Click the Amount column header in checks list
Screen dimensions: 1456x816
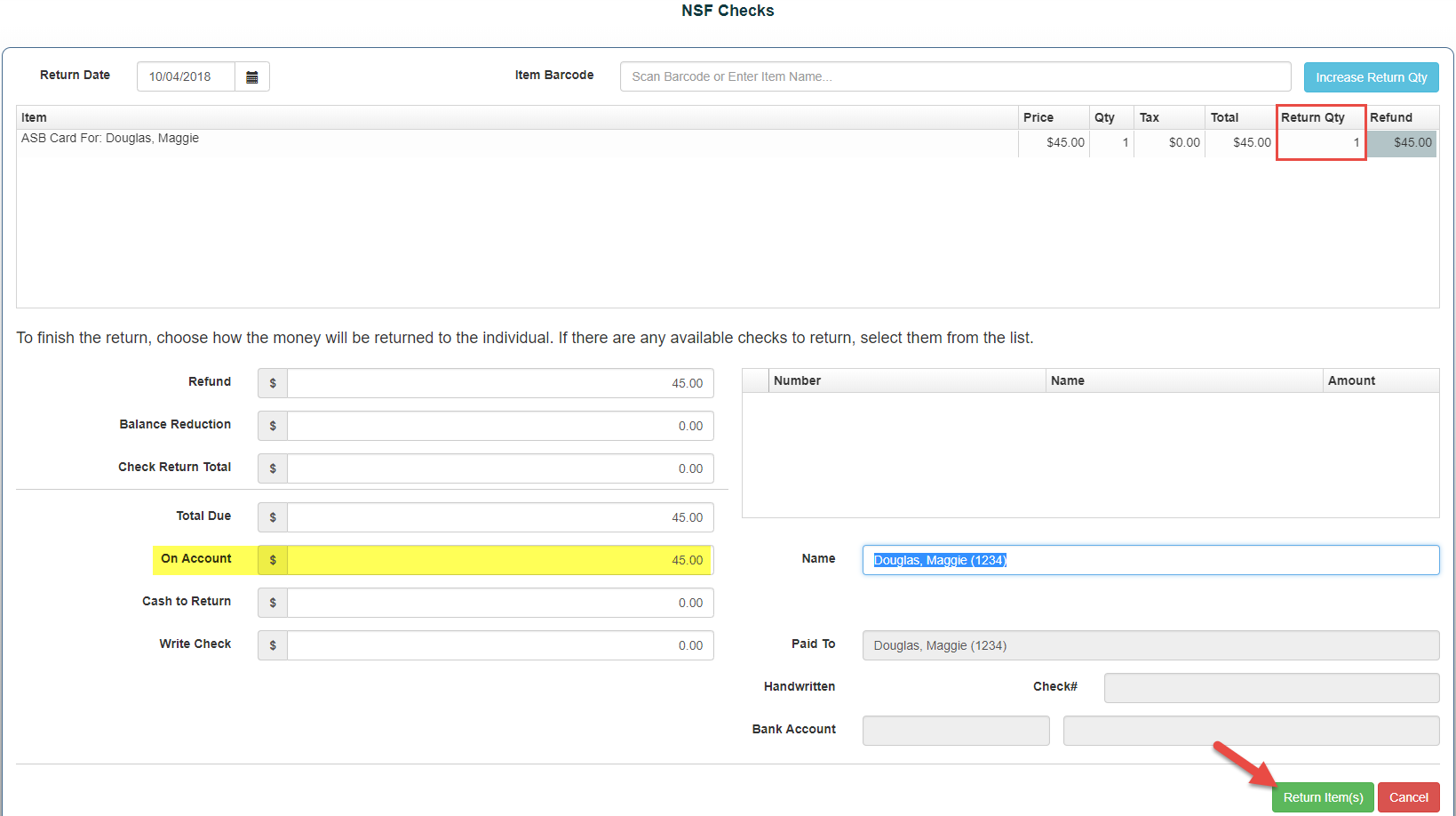(1380, 380)
